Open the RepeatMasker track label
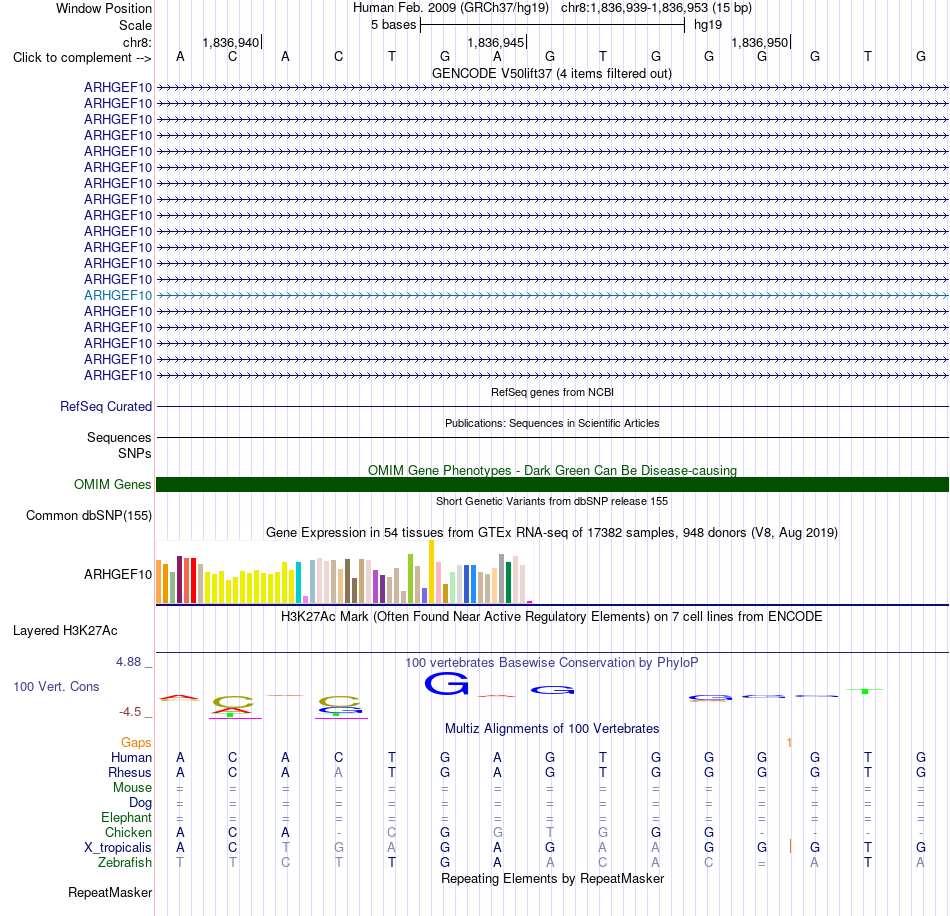The image size is (950, 916). coord(110,892)
